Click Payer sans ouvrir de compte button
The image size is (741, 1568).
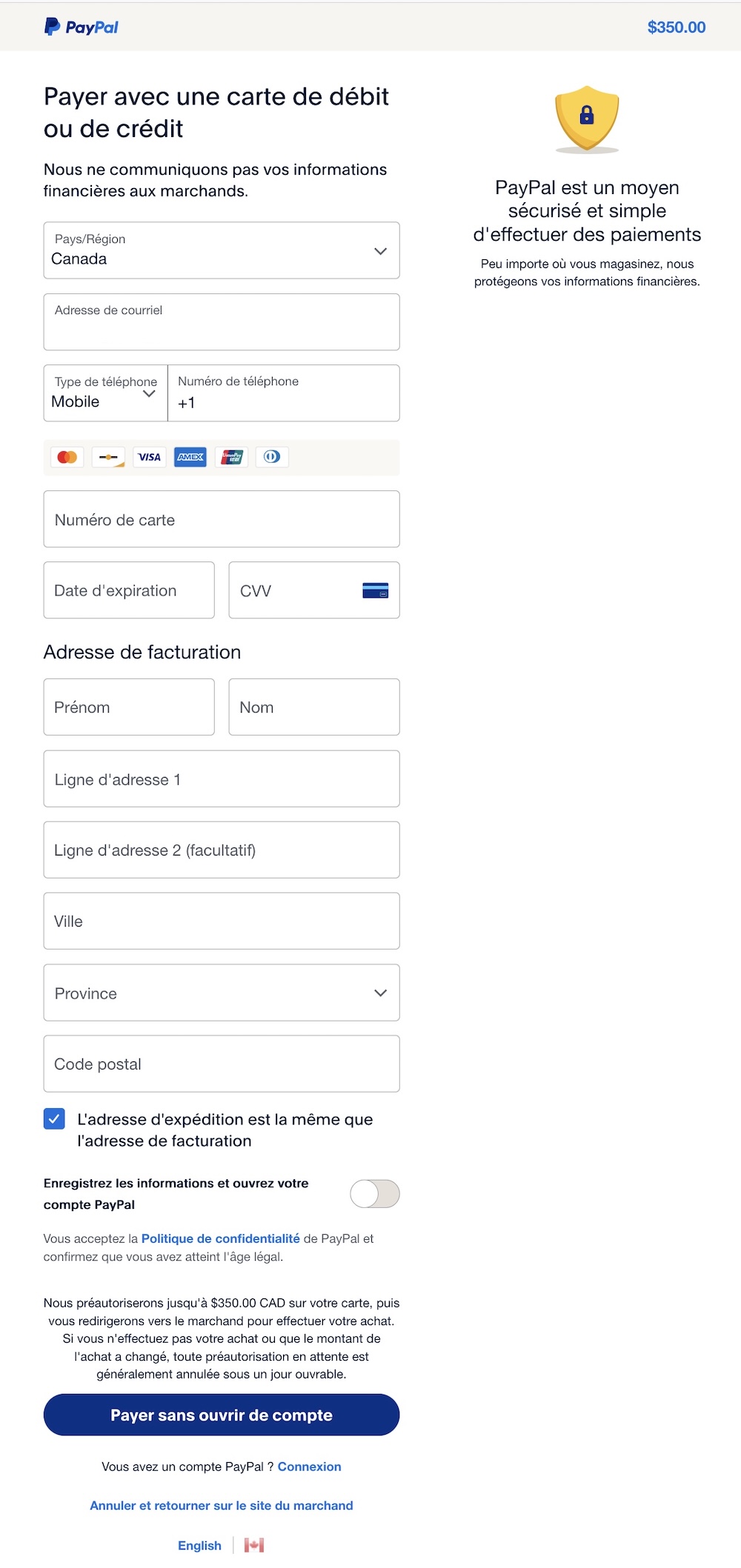pyautogui.click(x=222, y=1415)
